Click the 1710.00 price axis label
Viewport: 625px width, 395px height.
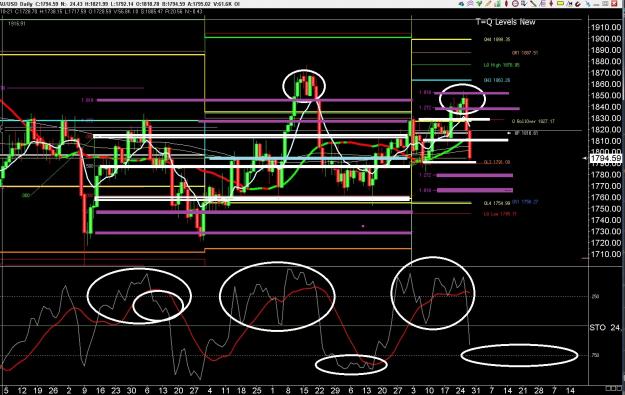click(605, 254)
